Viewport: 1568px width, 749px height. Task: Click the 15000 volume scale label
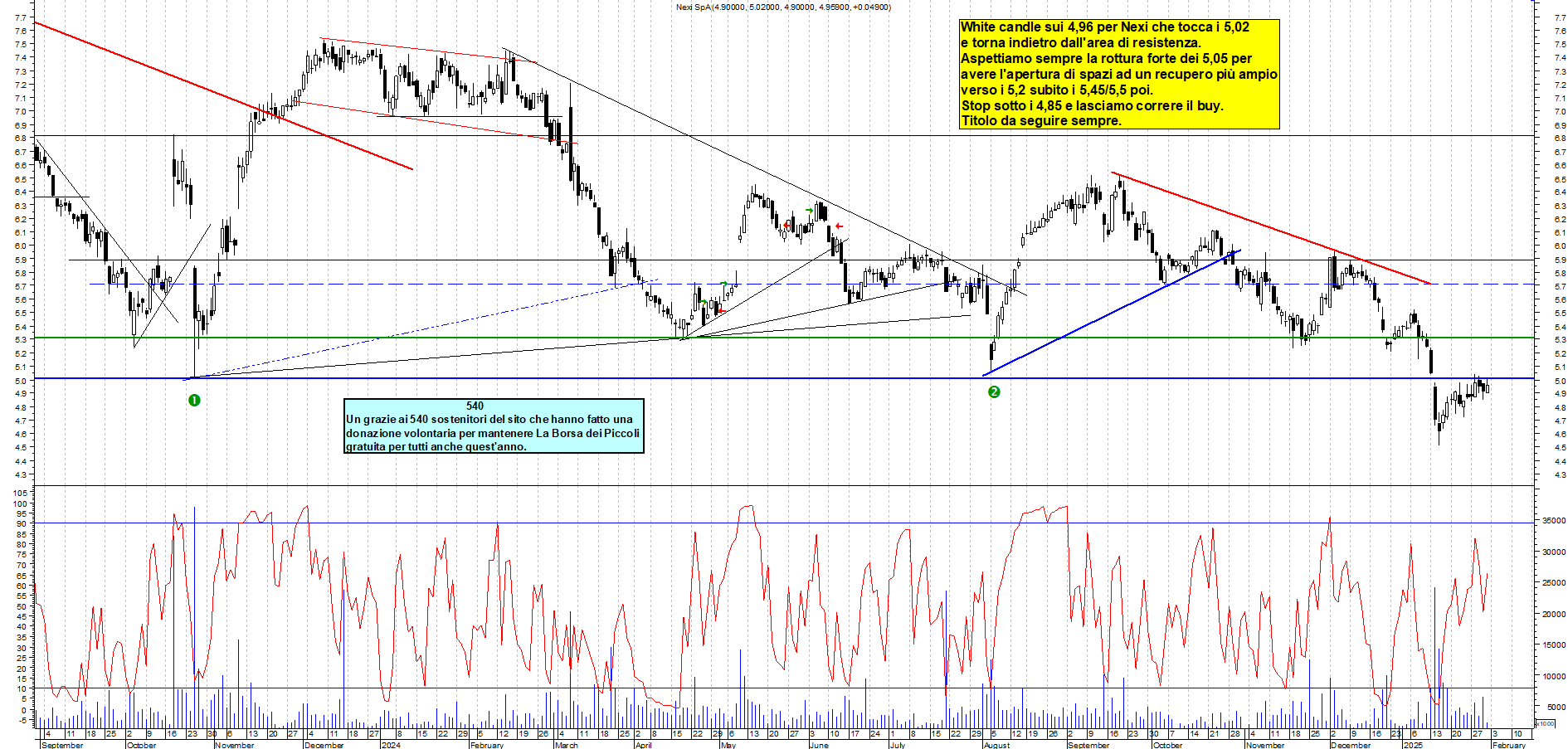[x=1554, y=644]
